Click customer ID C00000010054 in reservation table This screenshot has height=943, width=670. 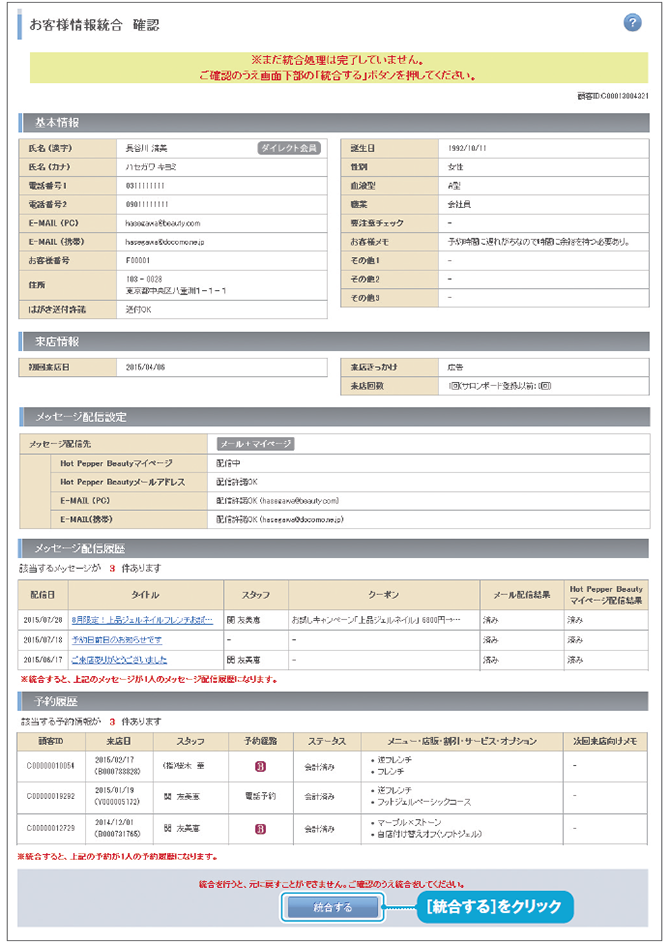tap(50, 770)
